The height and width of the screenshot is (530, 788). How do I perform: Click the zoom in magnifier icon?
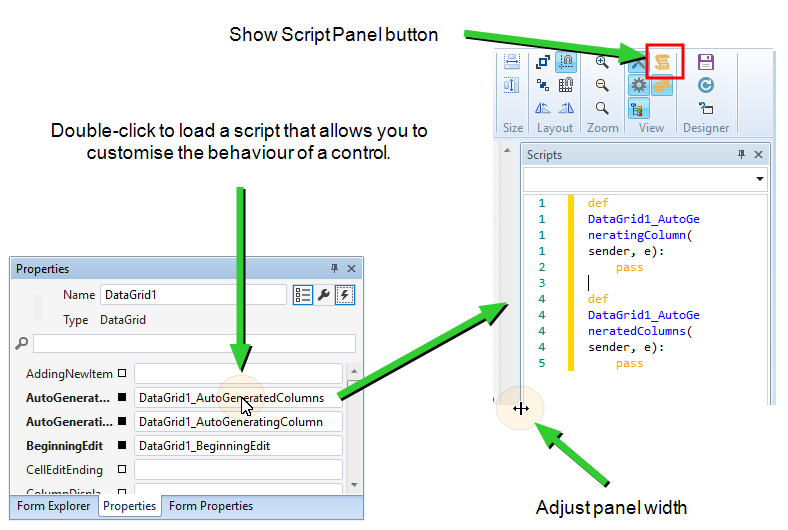point(602,62)
